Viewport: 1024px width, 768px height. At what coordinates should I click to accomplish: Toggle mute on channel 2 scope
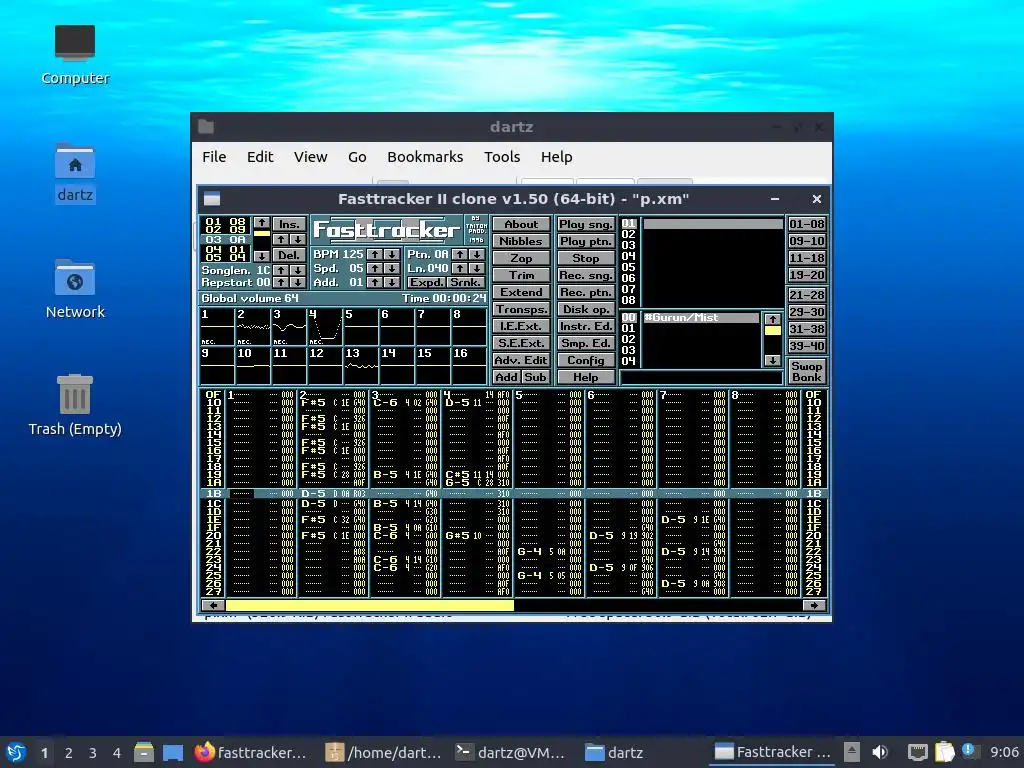(253, 327)
